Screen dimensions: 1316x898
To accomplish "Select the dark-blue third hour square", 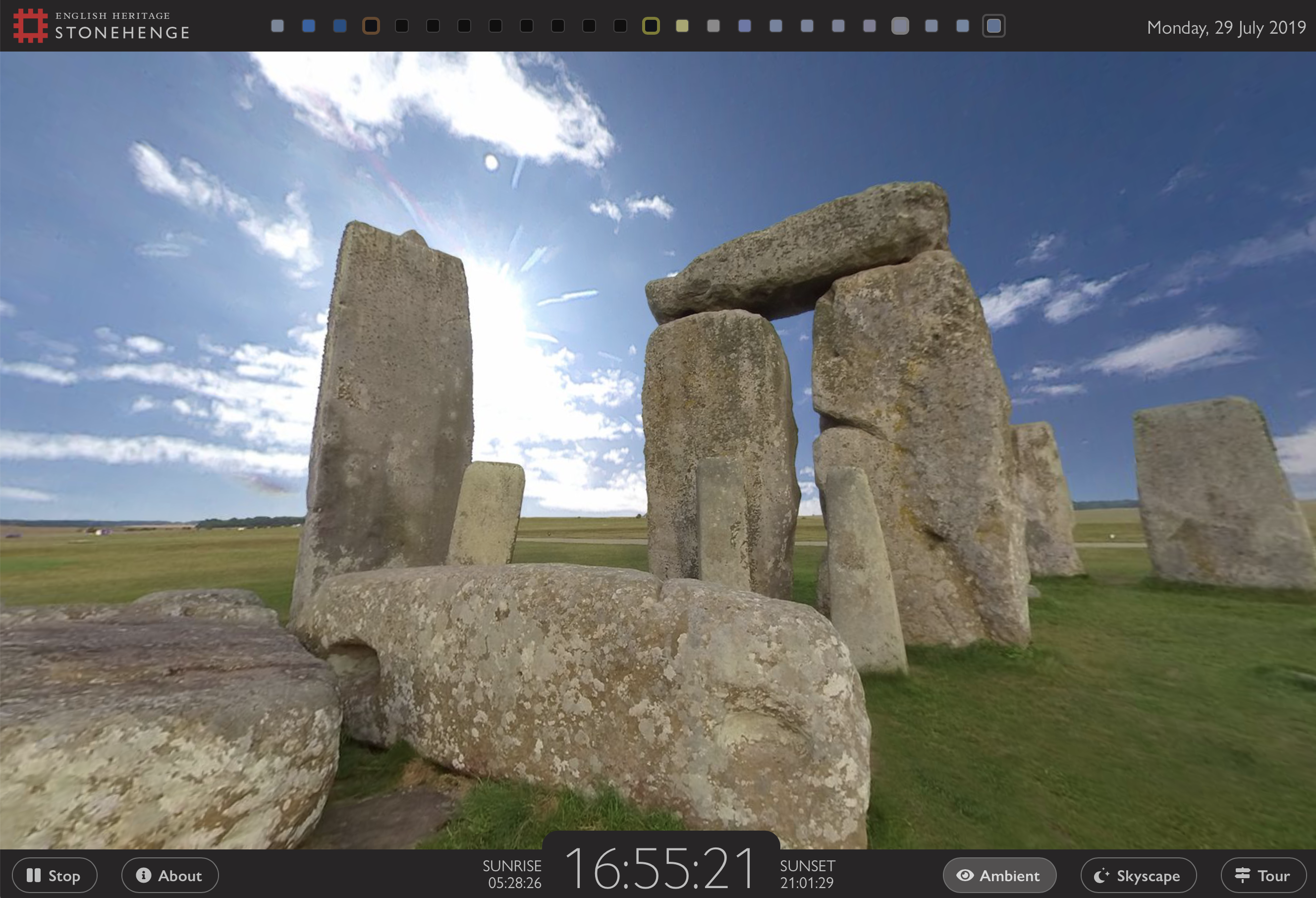I will click(340, 26).
